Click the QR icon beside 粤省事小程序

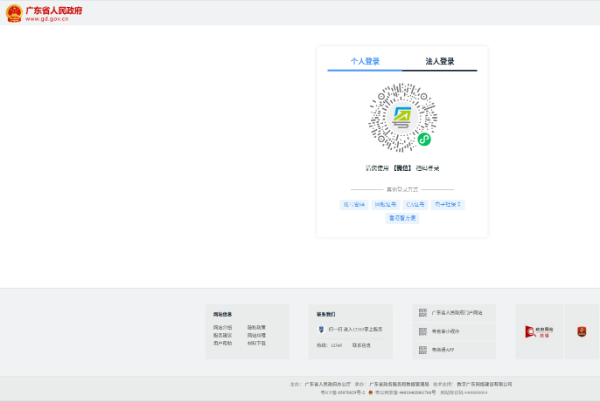point(423,331)
